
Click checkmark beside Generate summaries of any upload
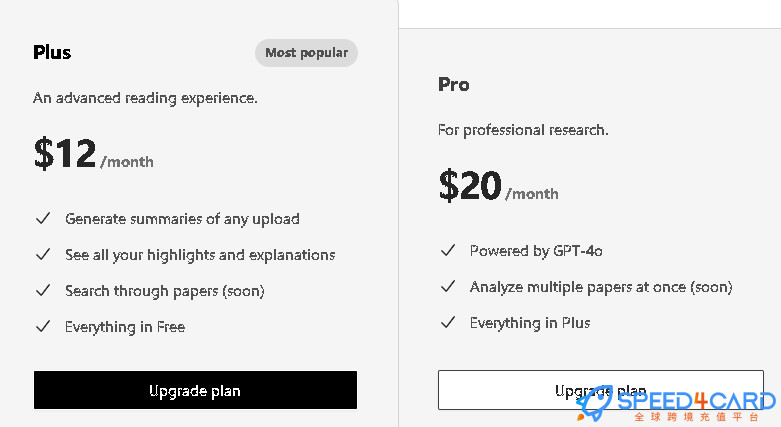(43, 218)
